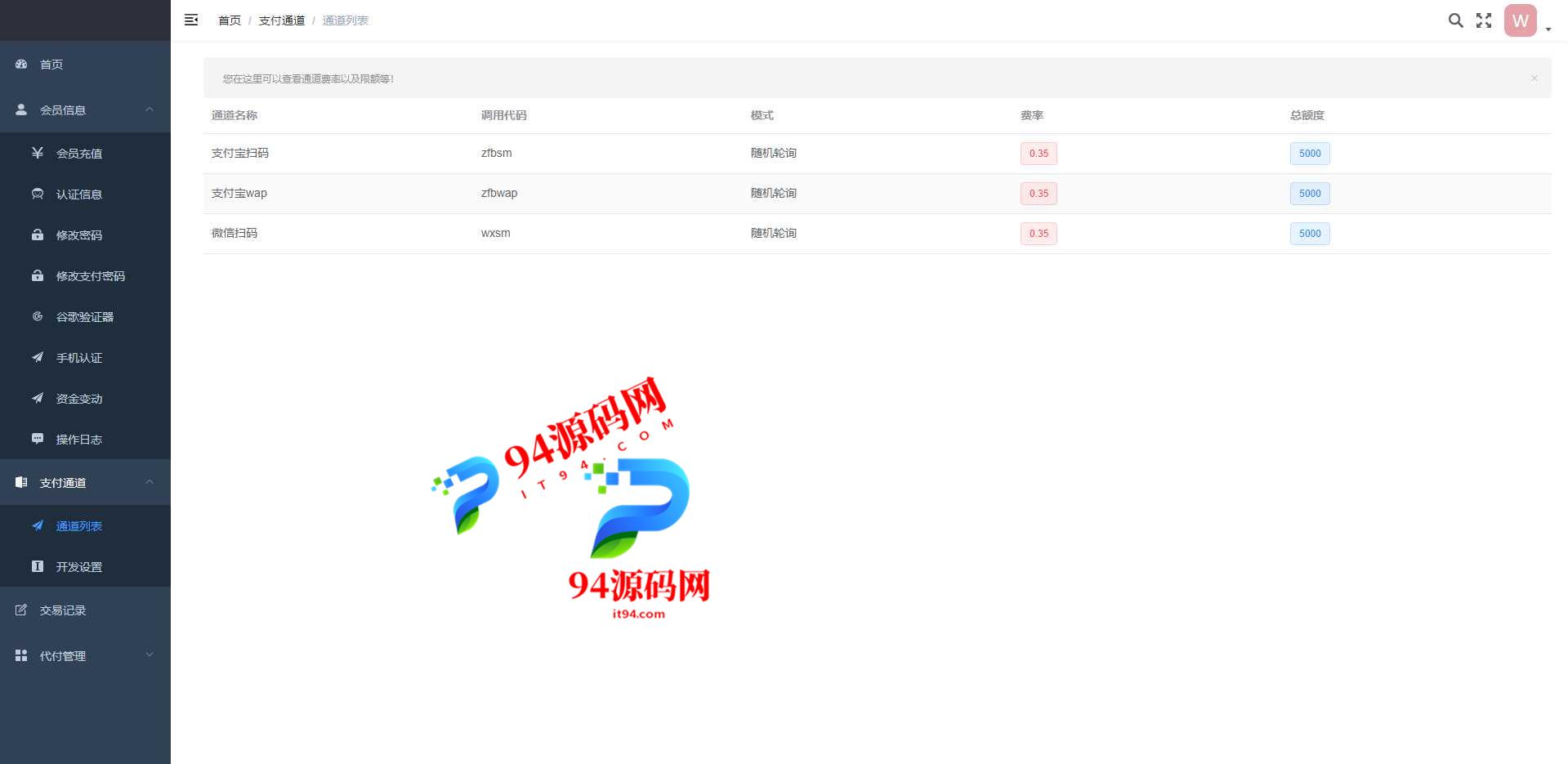The height and width of the screenshot is (764, 1568).
Task: Click the person icon beside 会员信息
Action: (x=21, y=109)
